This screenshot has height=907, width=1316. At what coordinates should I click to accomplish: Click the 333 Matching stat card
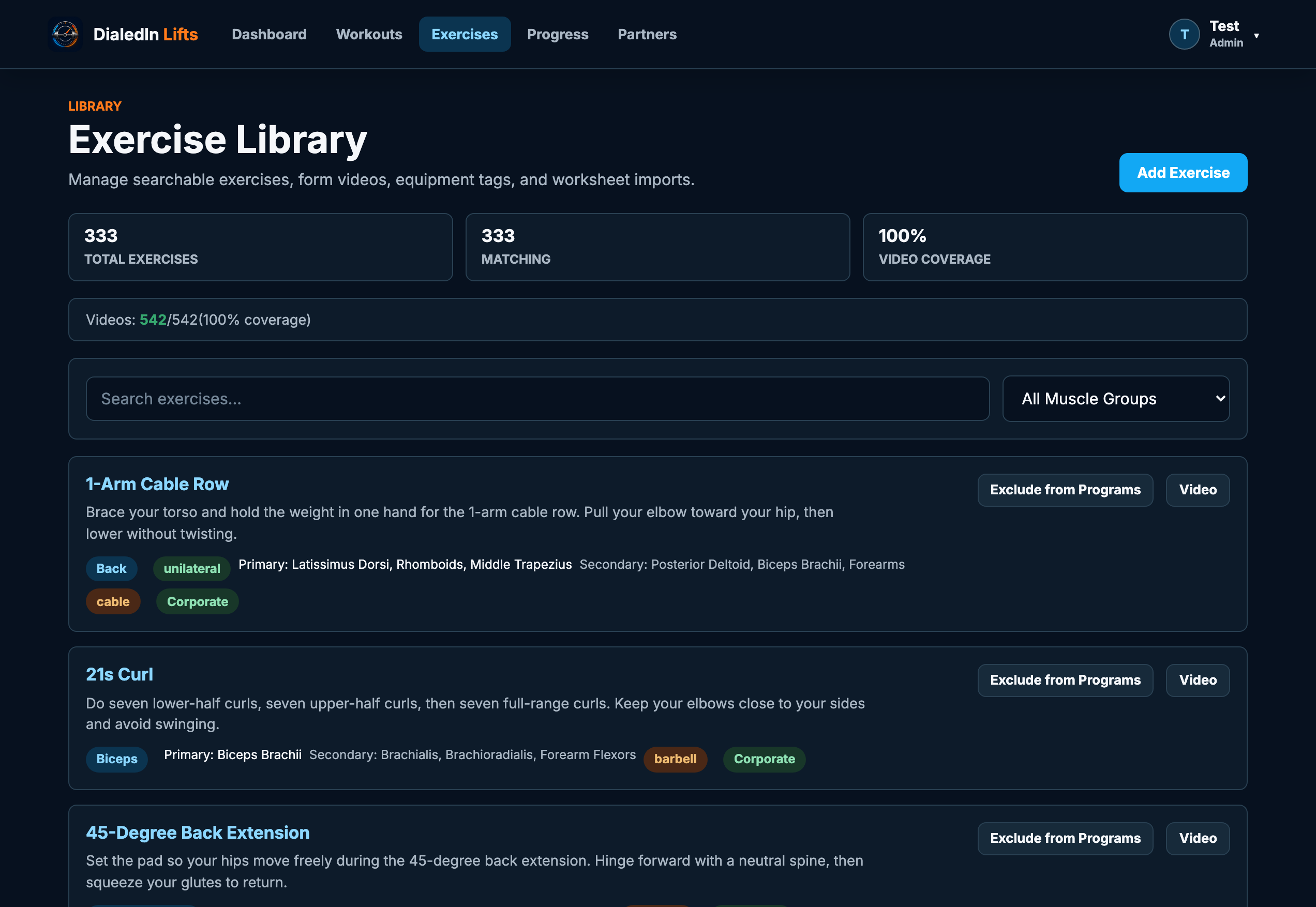click(x=657, y=247)
